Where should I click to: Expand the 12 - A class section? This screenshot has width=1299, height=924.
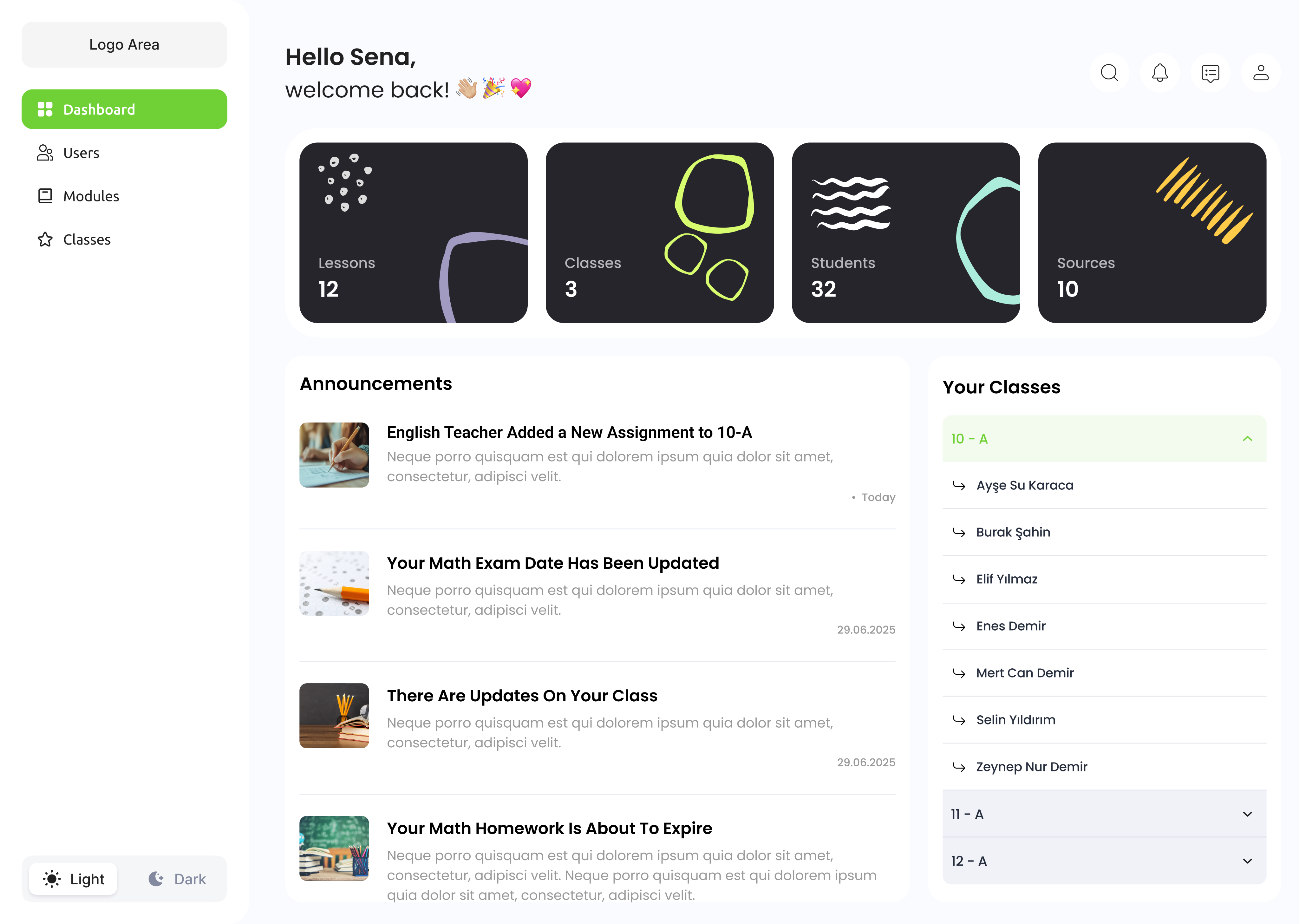1104,861
